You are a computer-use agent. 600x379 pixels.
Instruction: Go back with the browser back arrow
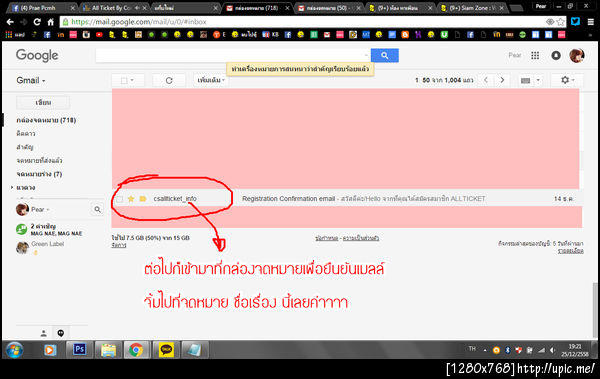(x=10, y=22)
